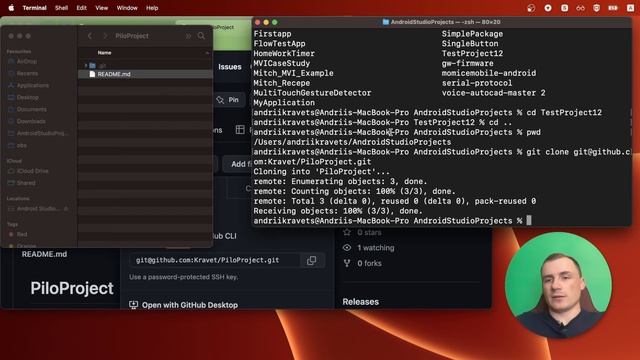Viewport: 640px width, 360px height.
Task: Open the Edit menu
Action: (81, 8)
